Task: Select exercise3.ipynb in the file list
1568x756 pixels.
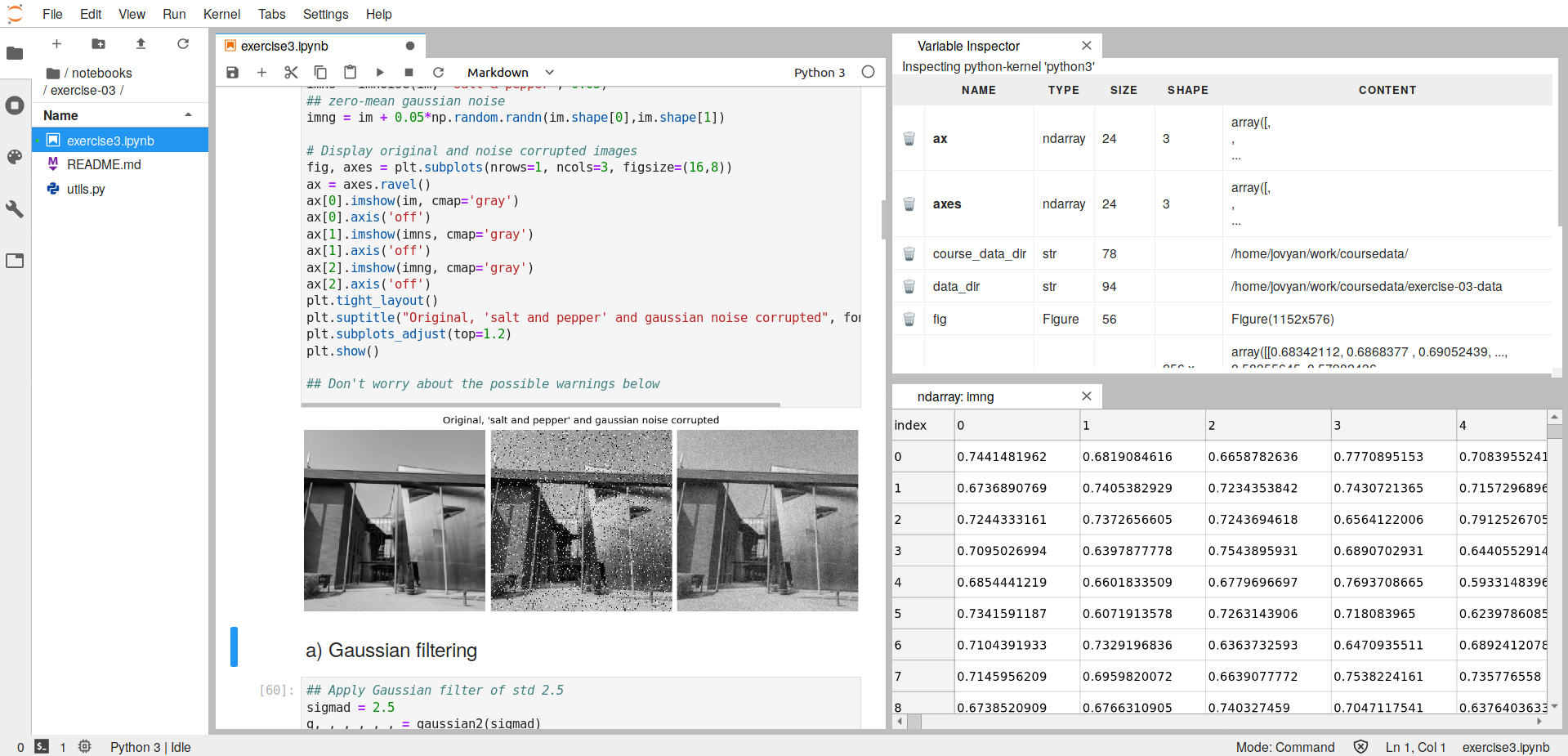Action: [120, 141]
